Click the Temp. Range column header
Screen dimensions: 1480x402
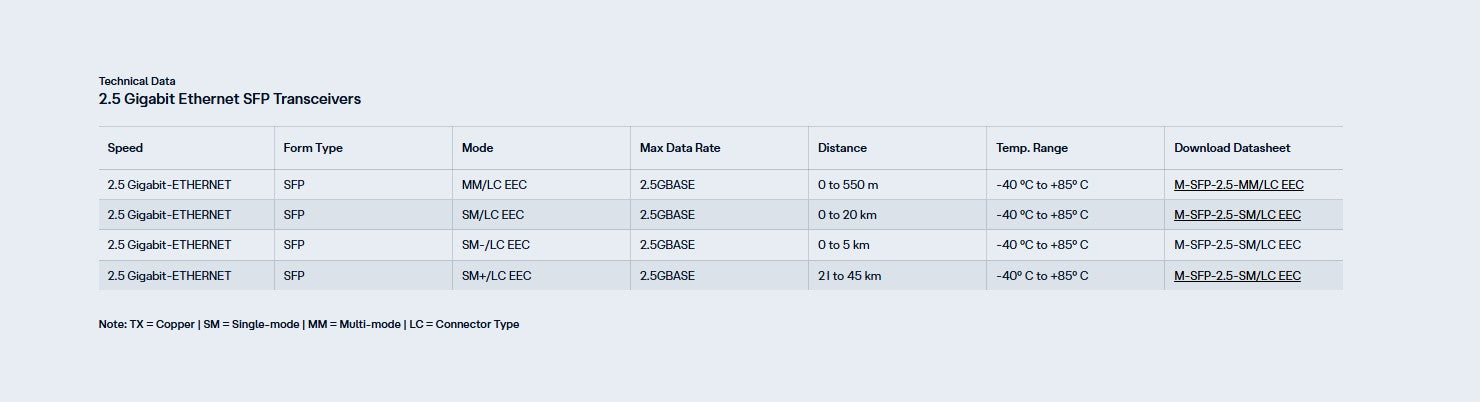pos(1032,148)
